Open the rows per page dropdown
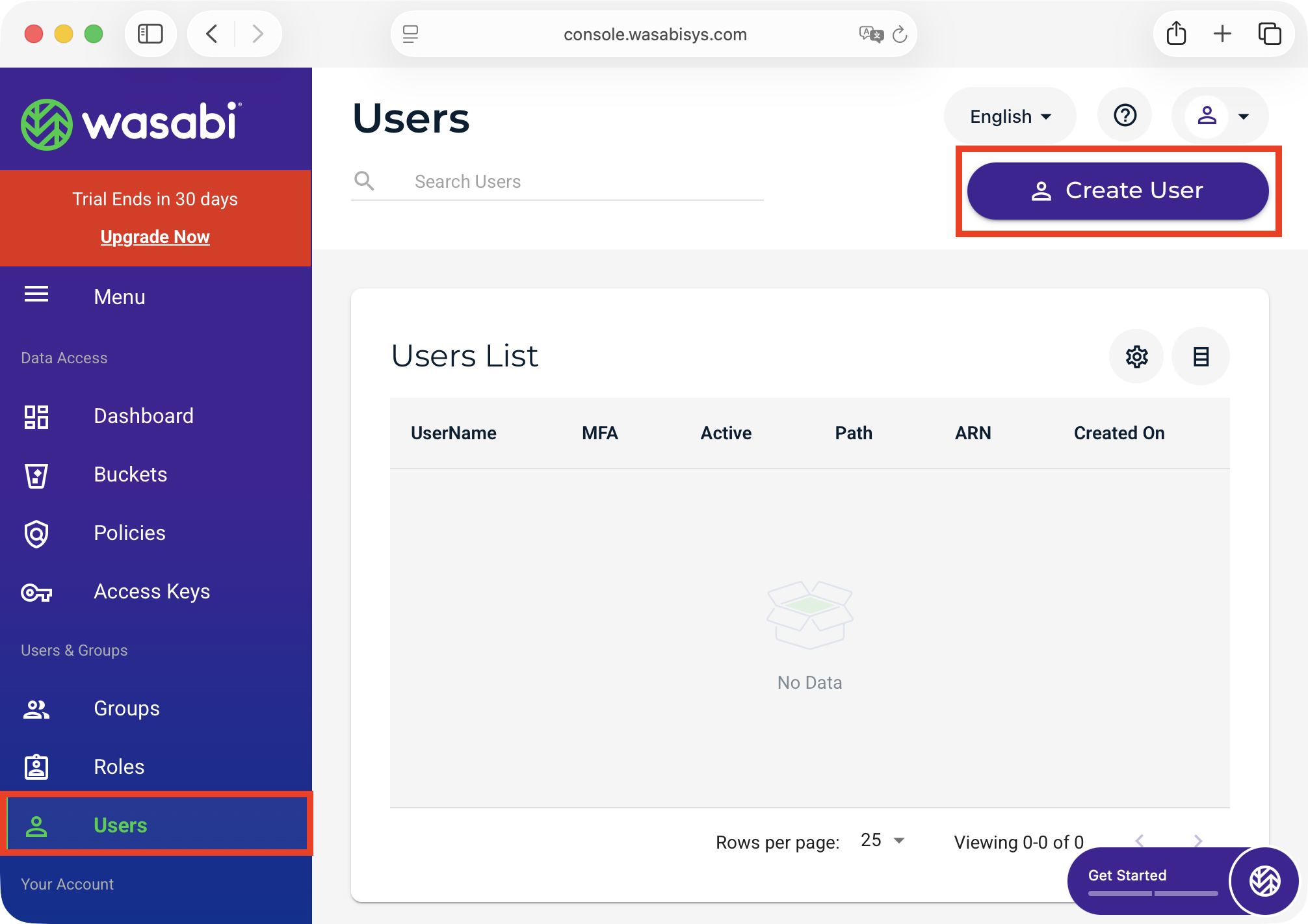Screen dimensions: 1308x924 tap(882, 840)
